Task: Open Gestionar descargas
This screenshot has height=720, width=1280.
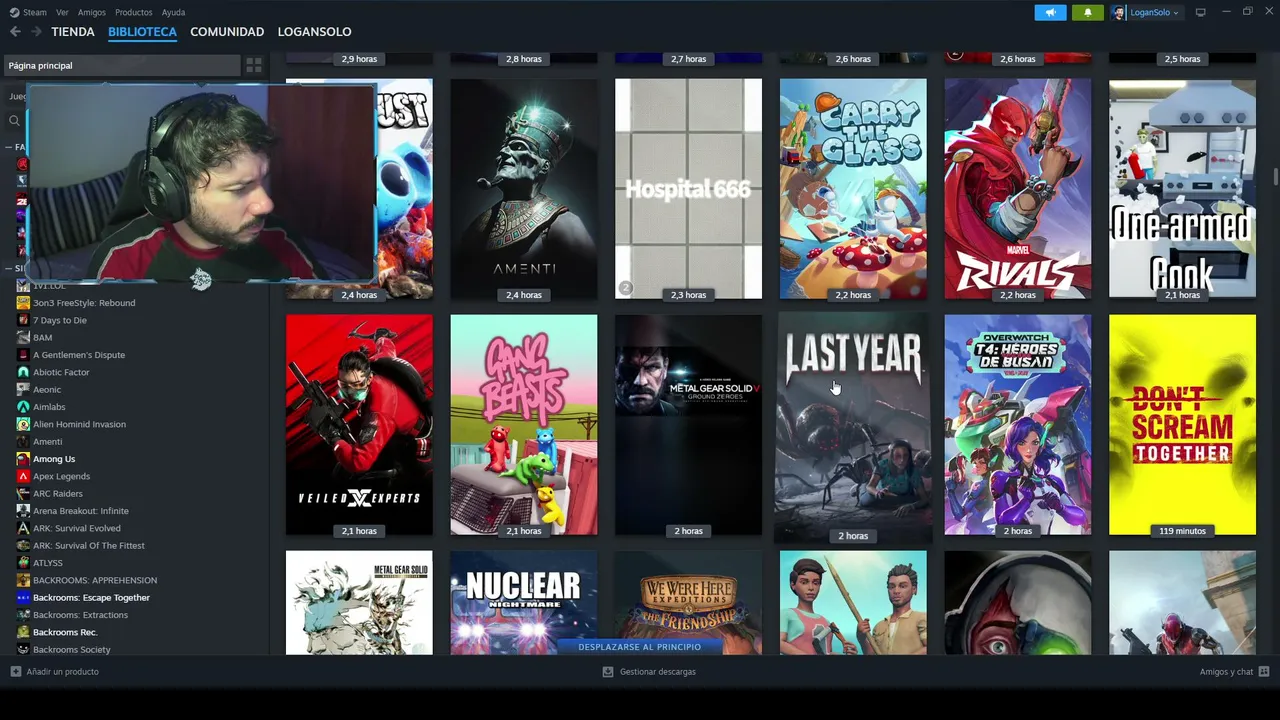Action: point(649,672)
